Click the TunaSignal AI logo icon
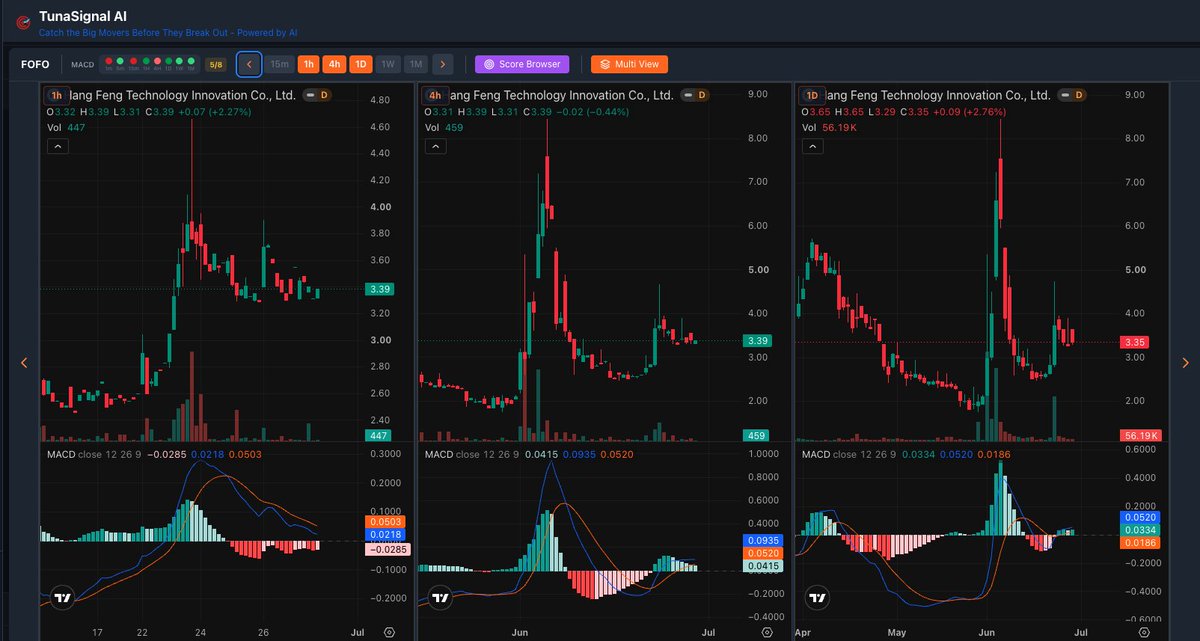1200x641 pixels. (21, 24)
